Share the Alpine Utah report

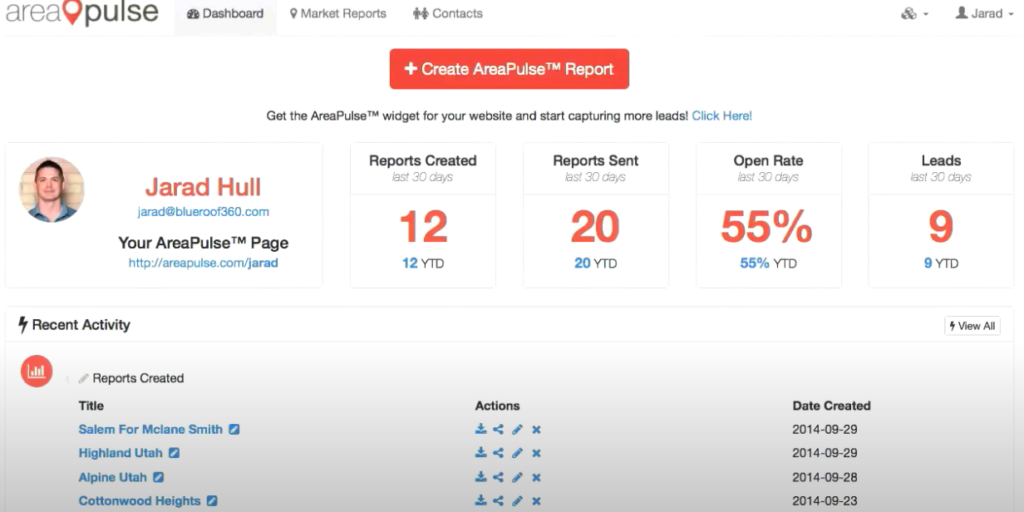tap(498, 477)
